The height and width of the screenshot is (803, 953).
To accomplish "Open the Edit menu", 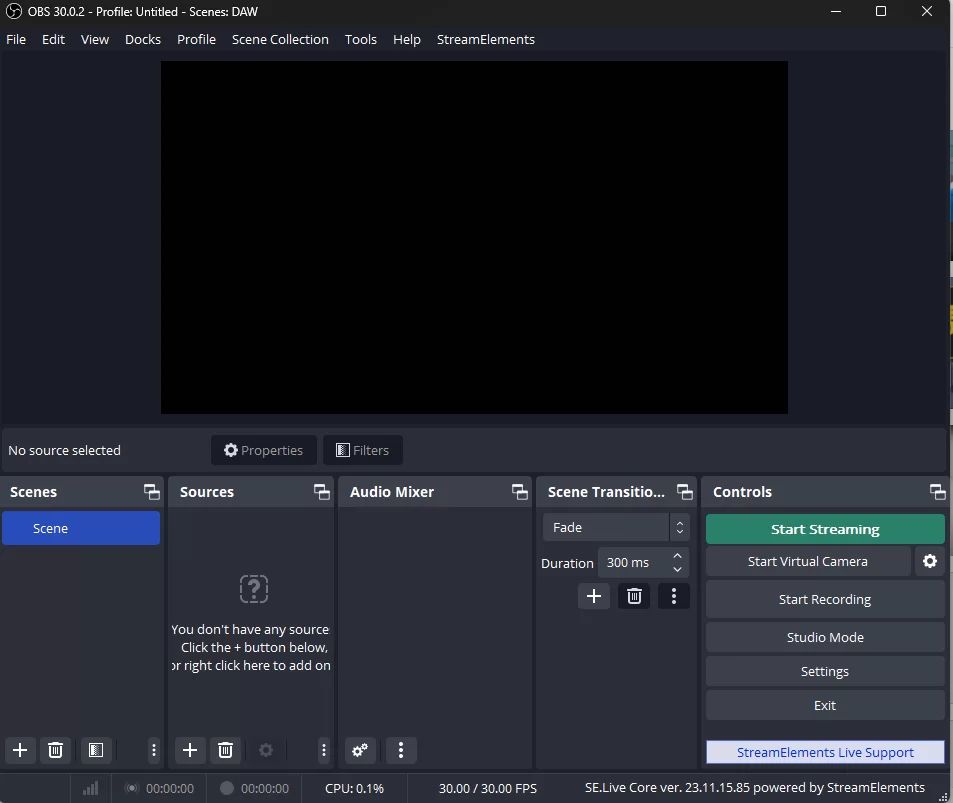I will click(x=53, y=40).
